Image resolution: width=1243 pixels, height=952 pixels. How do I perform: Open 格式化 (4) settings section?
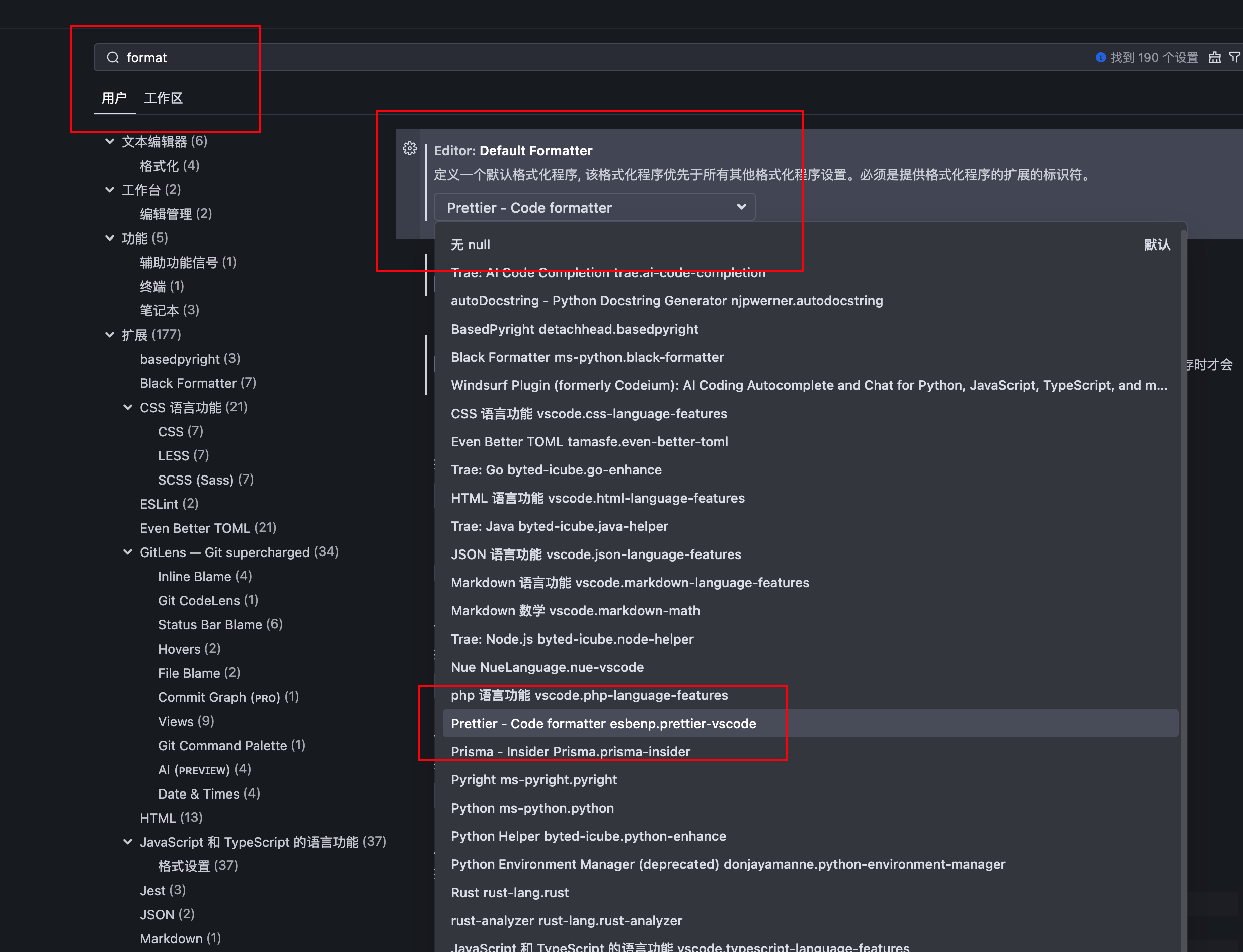(x=170, y=166)
